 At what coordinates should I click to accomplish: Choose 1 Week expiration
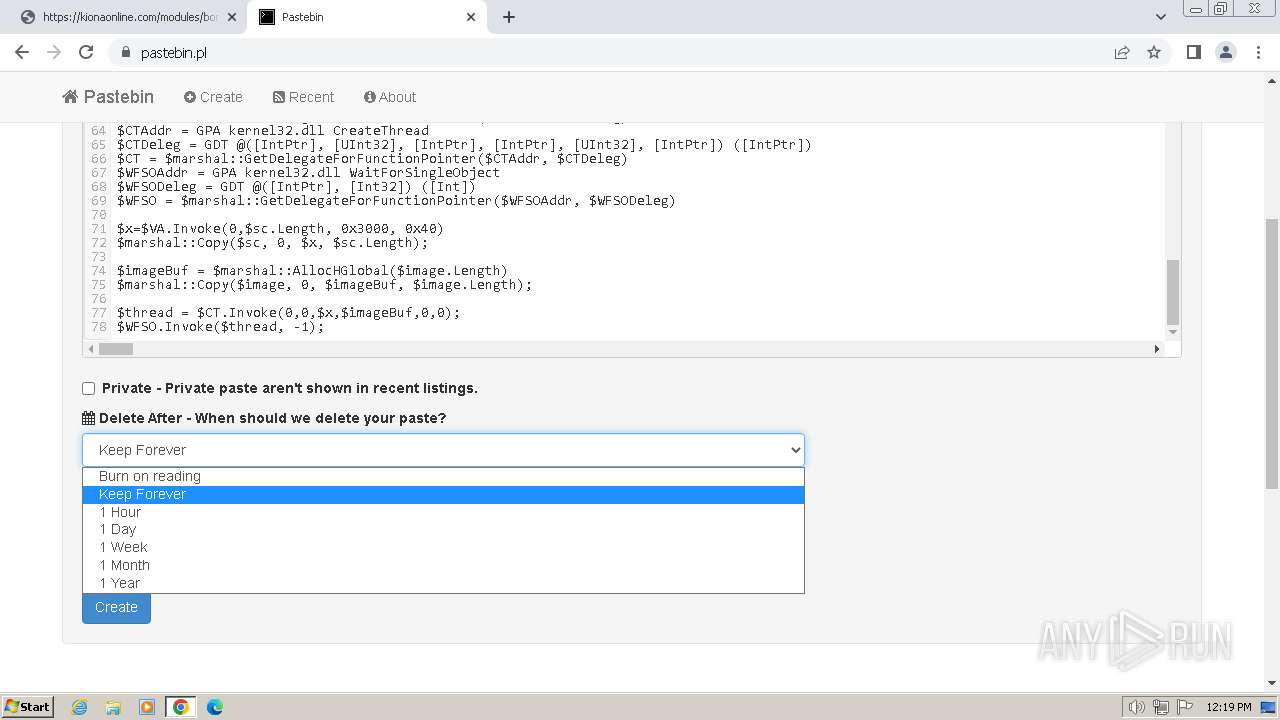pyautogui.click(x=443, y=547)
